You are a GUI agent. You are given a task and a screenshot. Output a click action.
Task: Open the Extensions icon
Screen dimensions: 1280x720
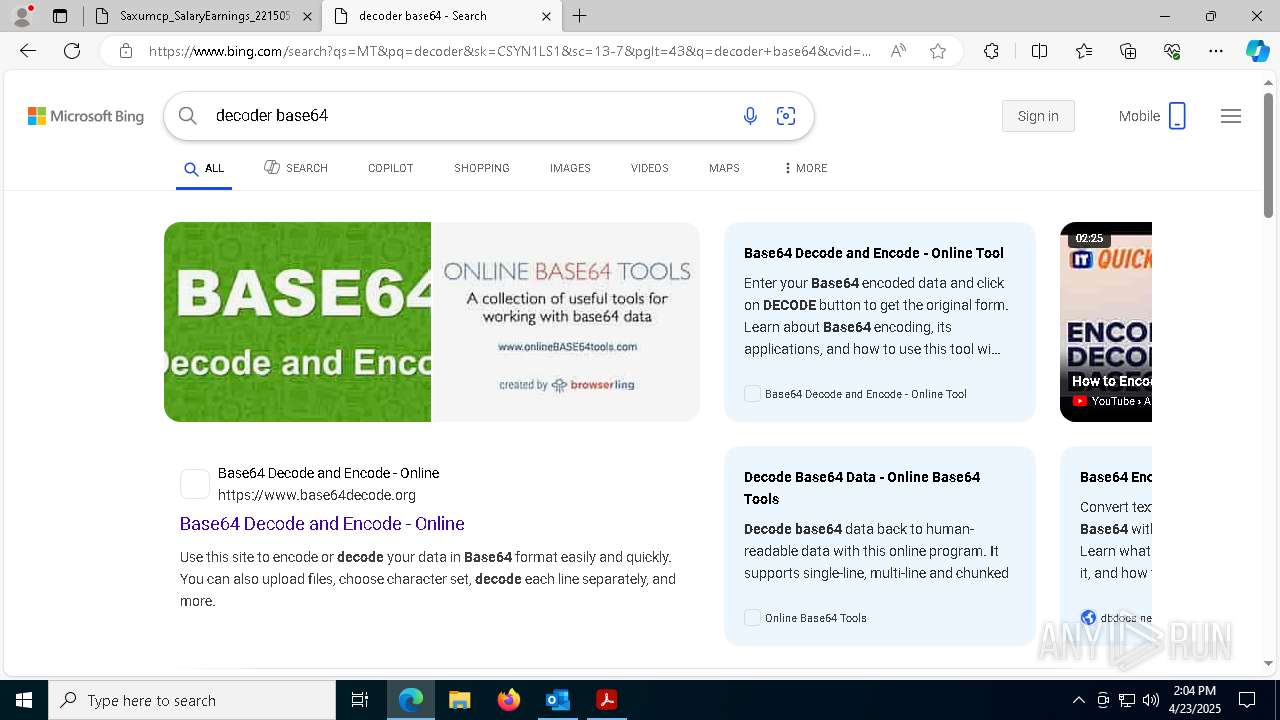(991, 51)
